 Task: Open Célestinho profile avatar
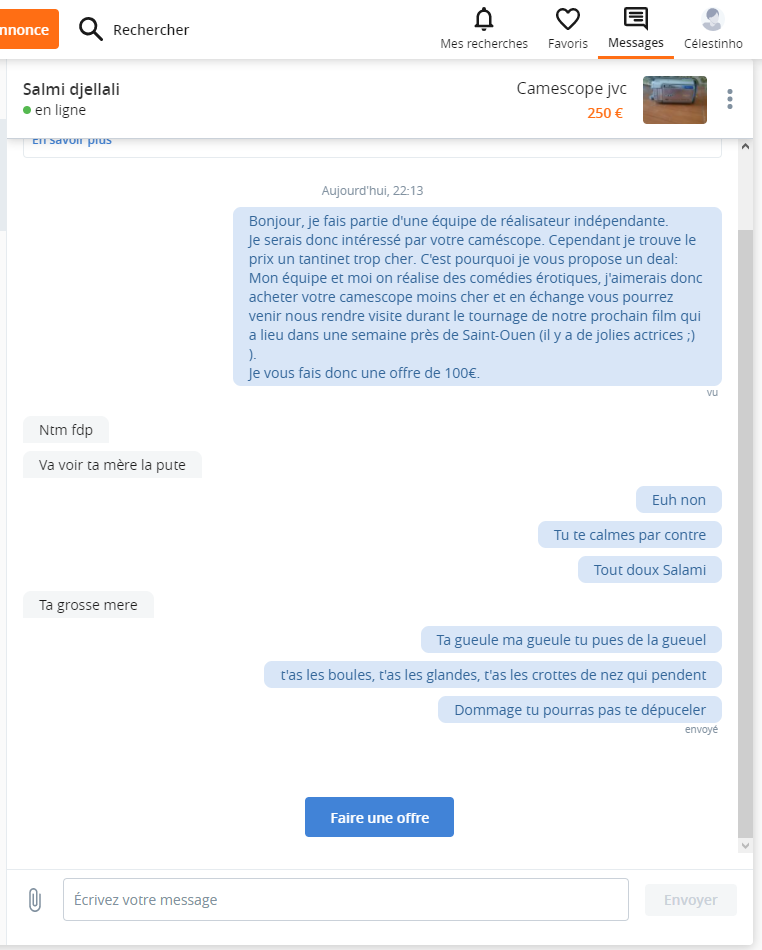coord(713,19)
